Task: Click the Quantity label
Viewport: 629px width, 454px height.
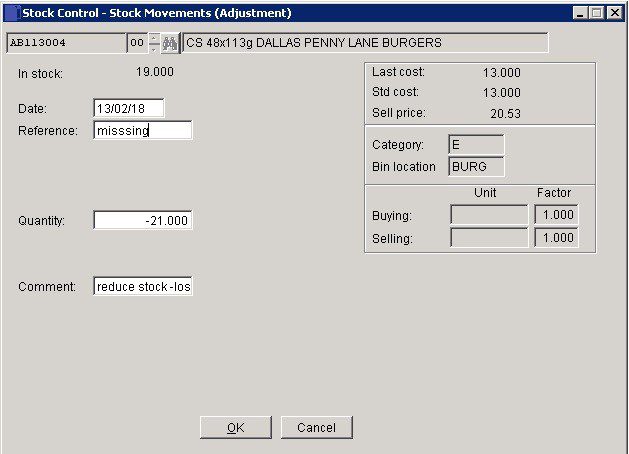Action: click(x=41, y=221)
